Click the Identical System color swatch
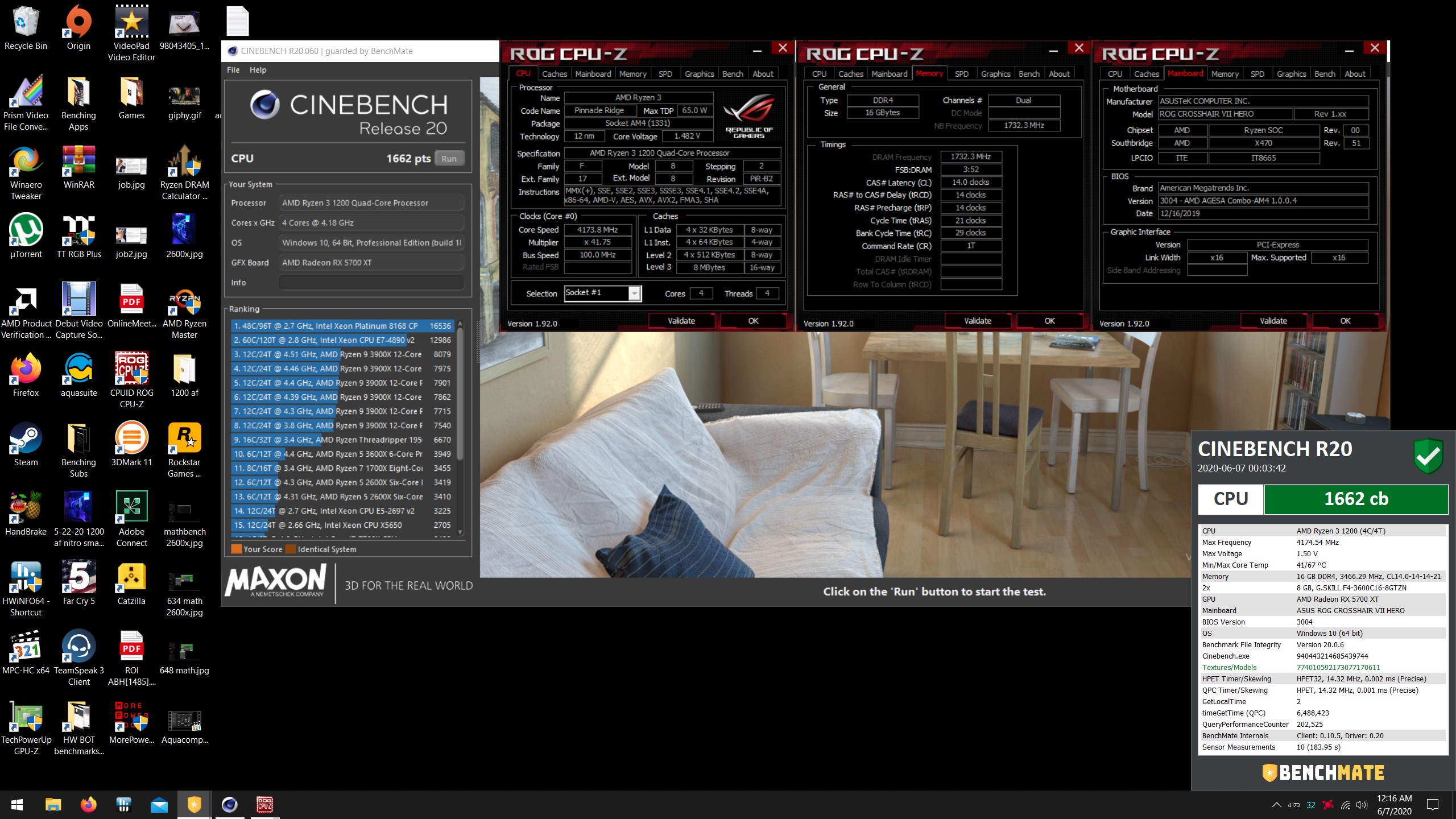This screenshot has width=1456, height=819. pos(290,549)
